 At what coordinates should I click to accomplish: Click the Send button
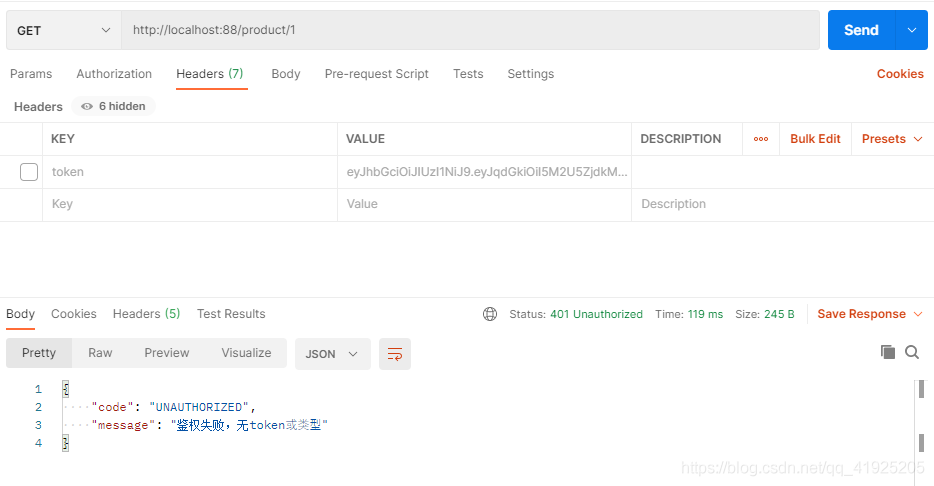pos(861,30)
